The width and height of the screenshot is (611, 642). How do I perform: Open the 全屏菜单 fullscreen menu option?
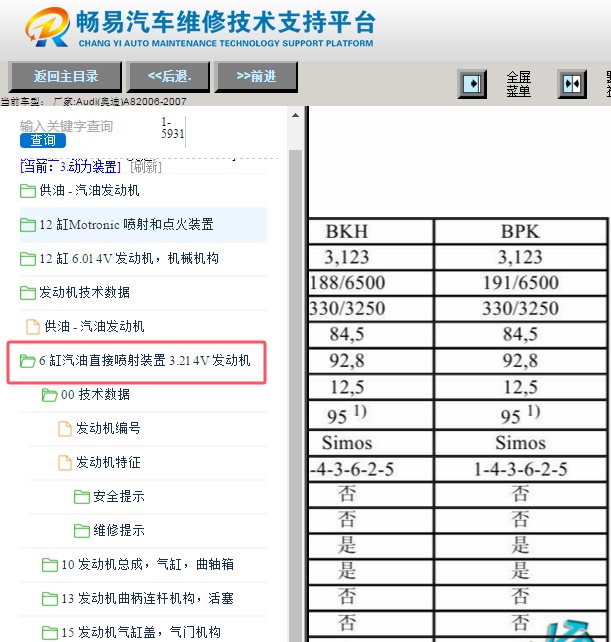tap(518, 84)
